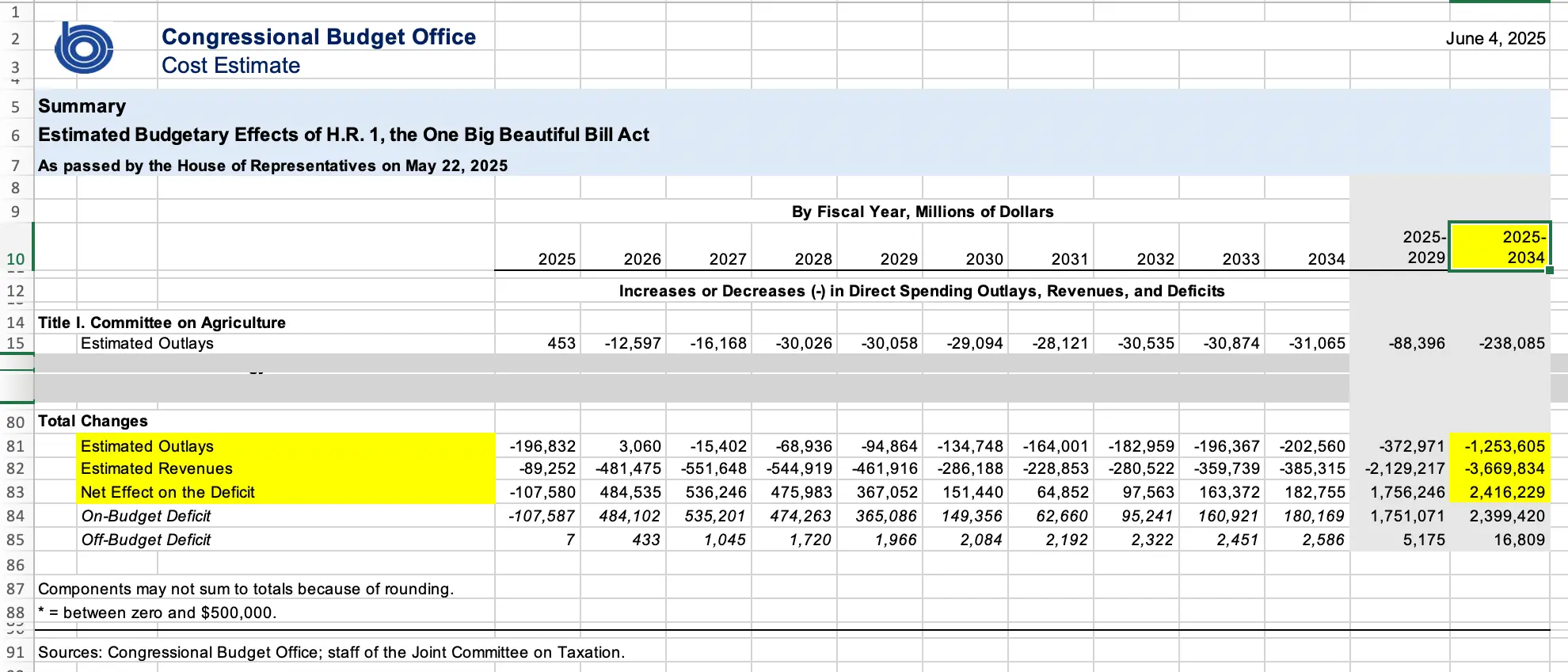Click the 453 value in Agriculture outlays
The height and width of the screenshot is (672, 1568).
tap(561, 343)
